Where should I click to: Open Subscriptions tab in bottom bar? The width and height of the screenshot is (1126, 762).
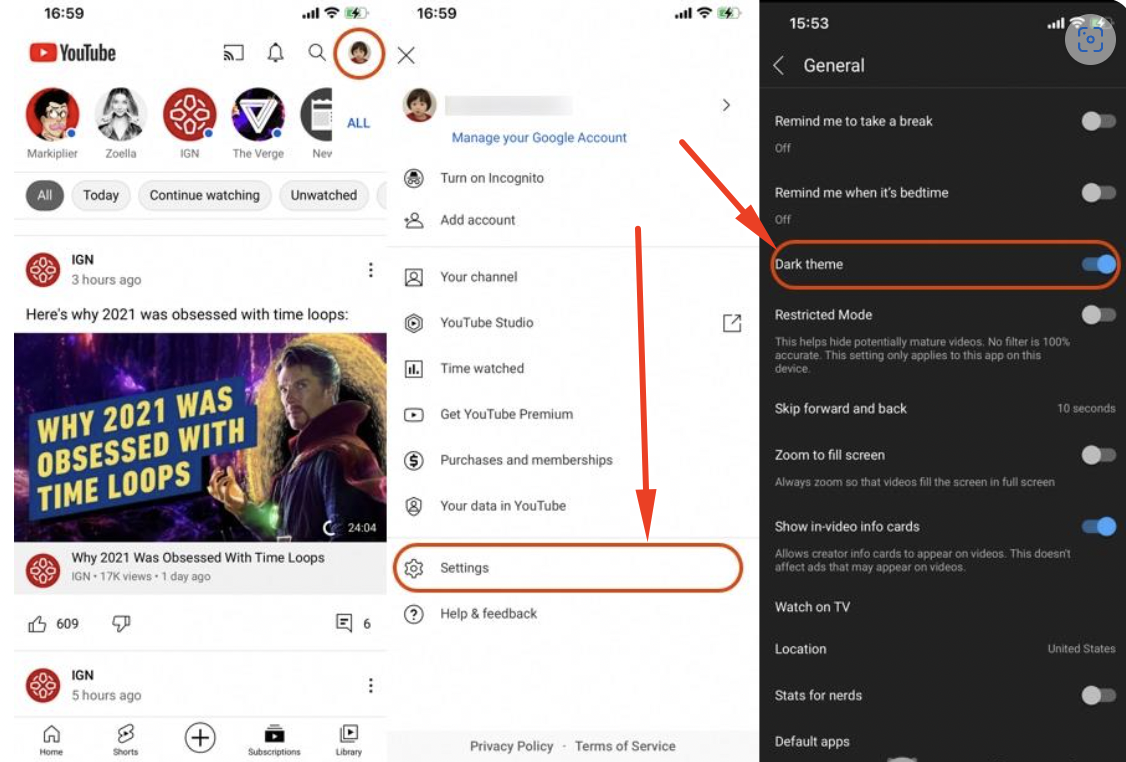(x=274, y=740)
